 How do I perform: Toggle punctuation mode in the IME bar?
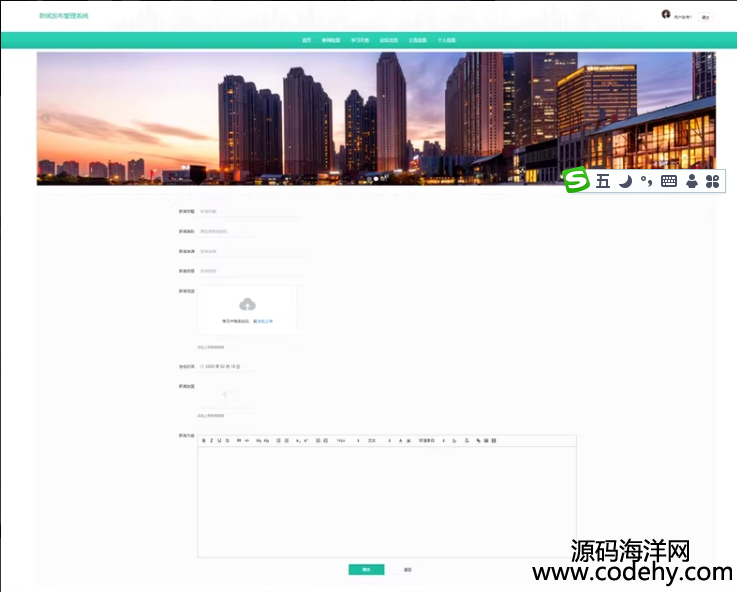[x=647, y=181]
